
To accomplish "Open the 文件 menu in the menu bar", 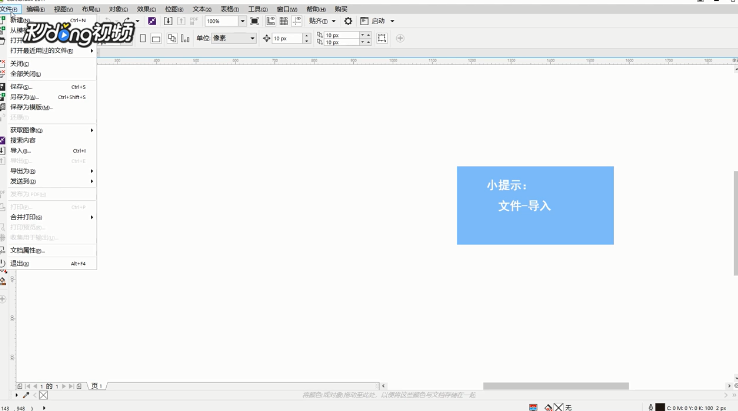I will [x=9, y=9].
